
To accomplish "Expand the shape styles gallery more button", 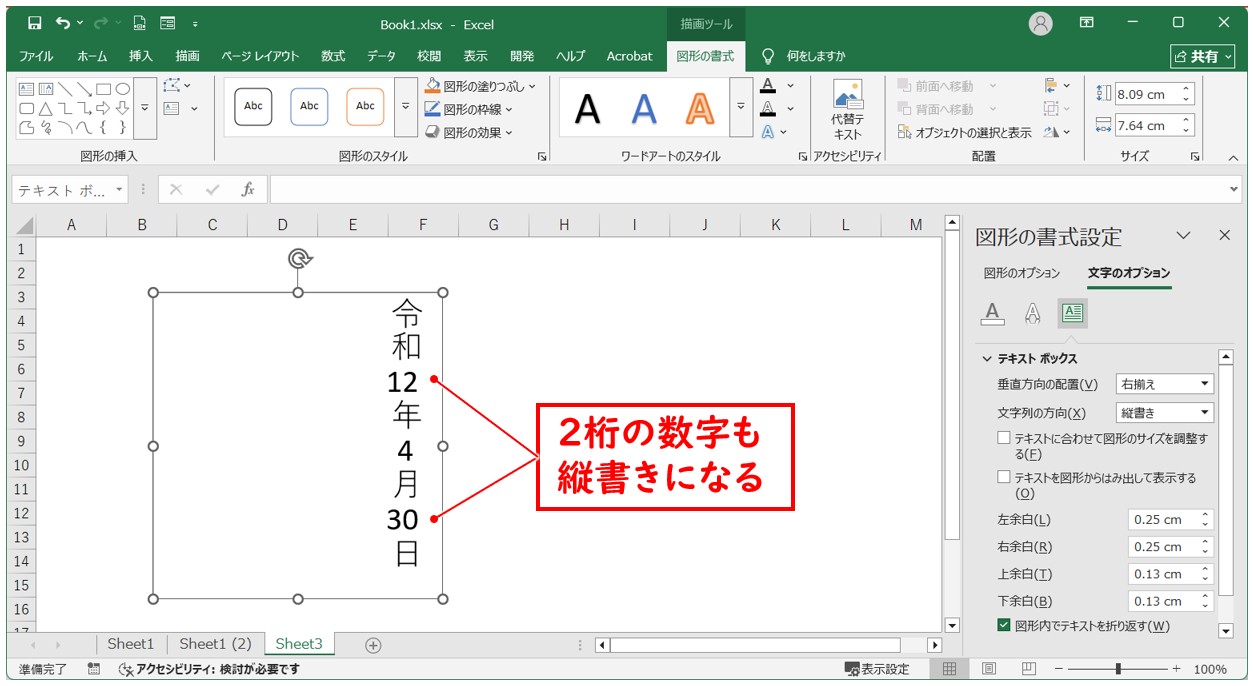I will pos(405,106).
